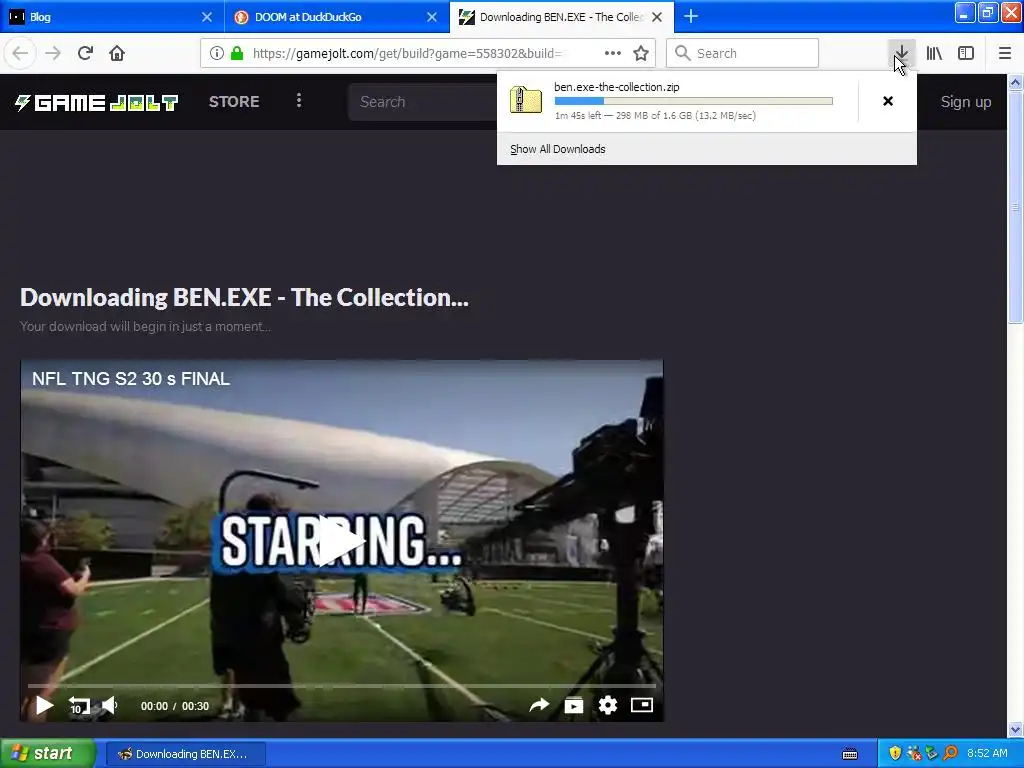The width and height of the screenshot is (1024, 768).
Task: Click the video player bottom play button
Action: (44, 705)
